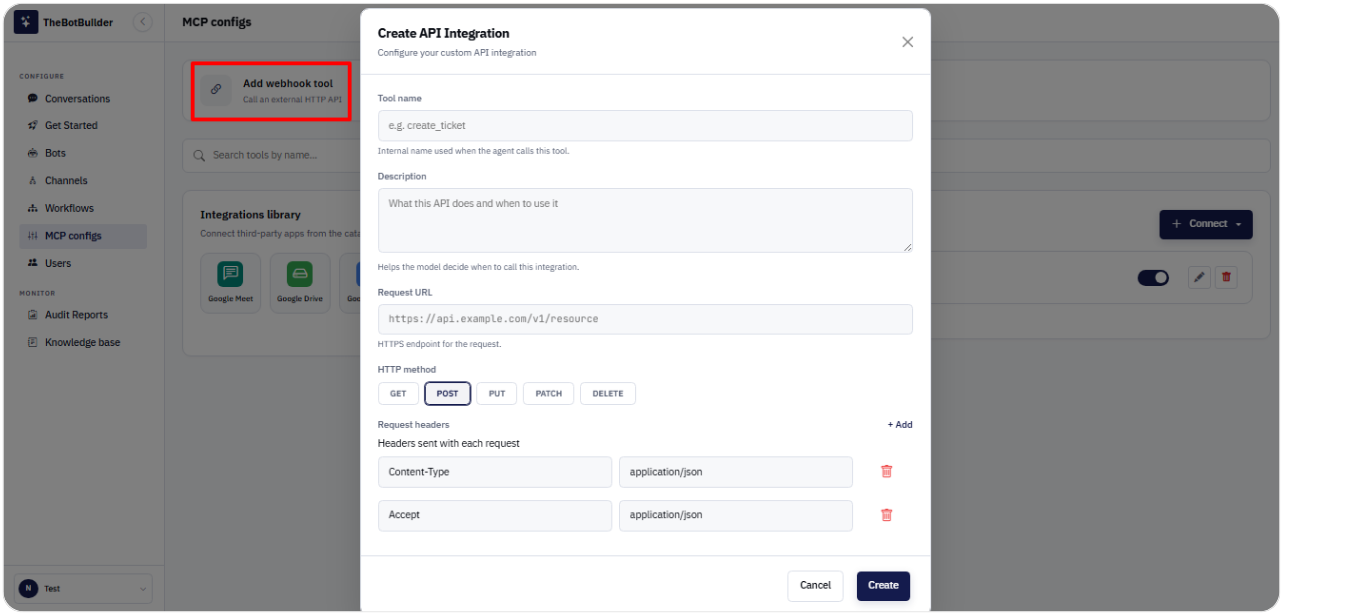Open the Knowledge base page
This screenshot has height=615, width=1366.
point(83,342)
